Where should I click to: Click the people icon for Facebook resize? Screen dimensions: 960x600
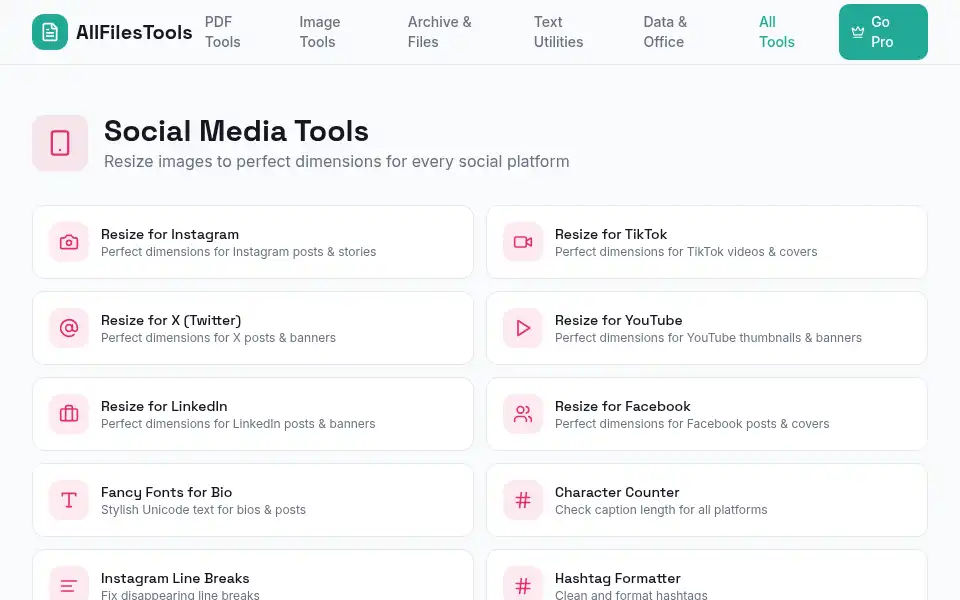[x=523, y=414]
